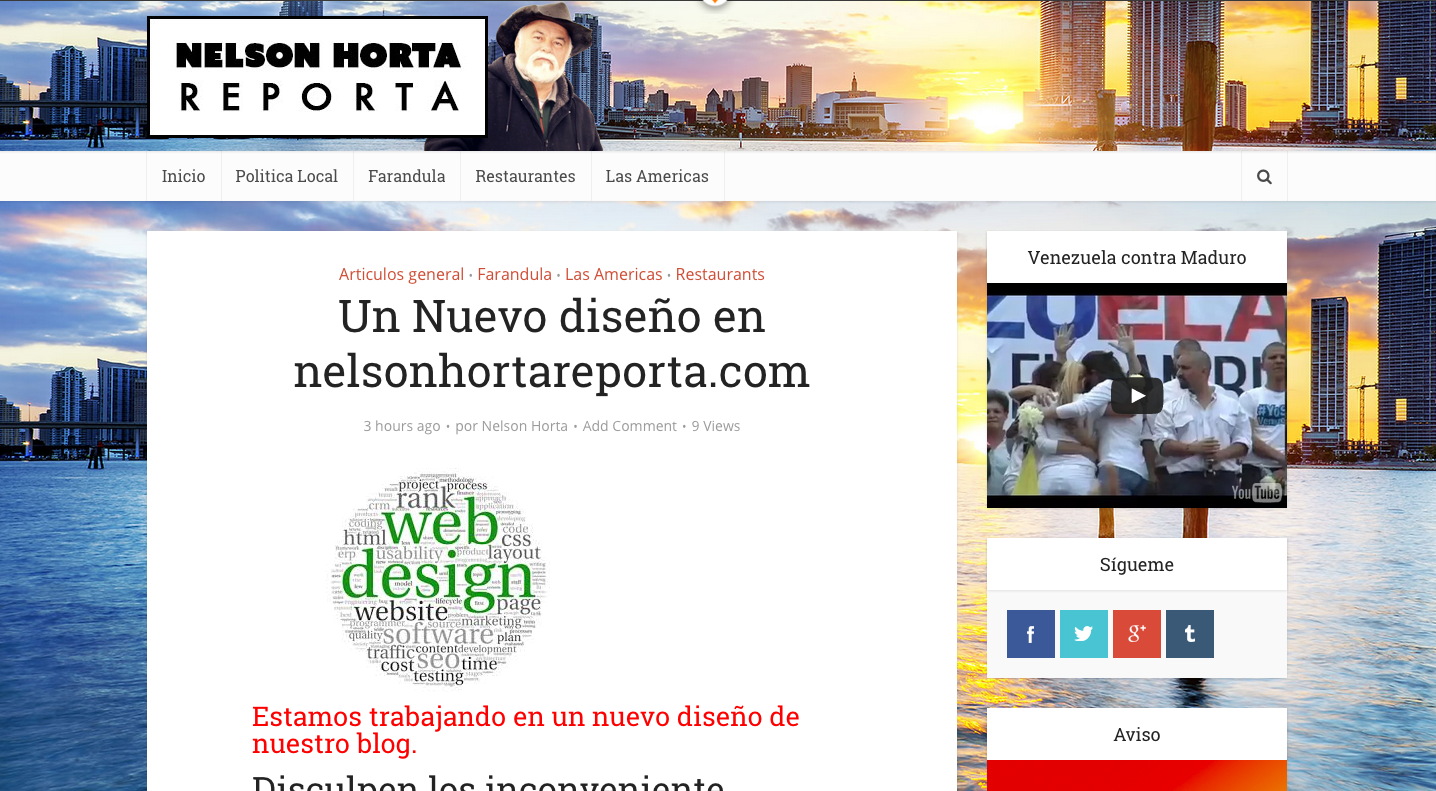This screenshot has height=791, width=1436.
Task: Go to Inicio in the navigation bar
Action: [x=184, y=176]
